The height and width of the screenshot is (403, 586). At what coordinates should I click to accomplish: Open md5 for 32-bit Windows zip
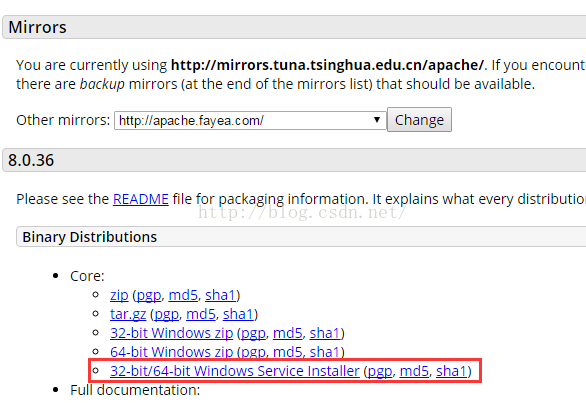(287, 333)
